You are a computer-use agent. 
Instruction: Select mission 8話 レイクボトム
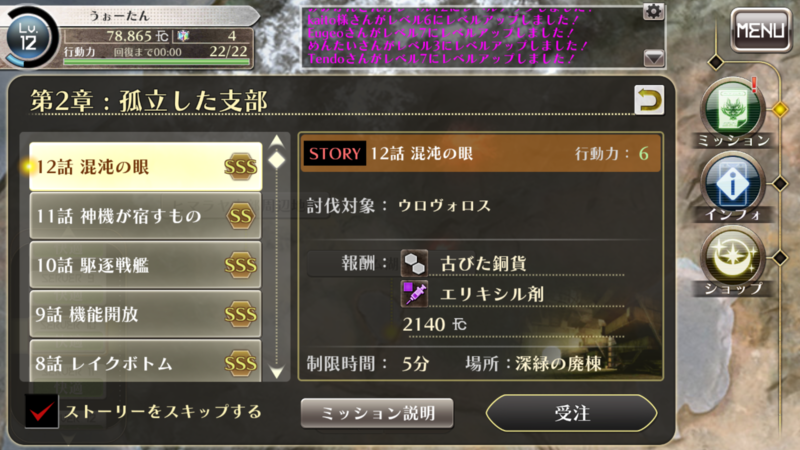[x=145, y=361]
